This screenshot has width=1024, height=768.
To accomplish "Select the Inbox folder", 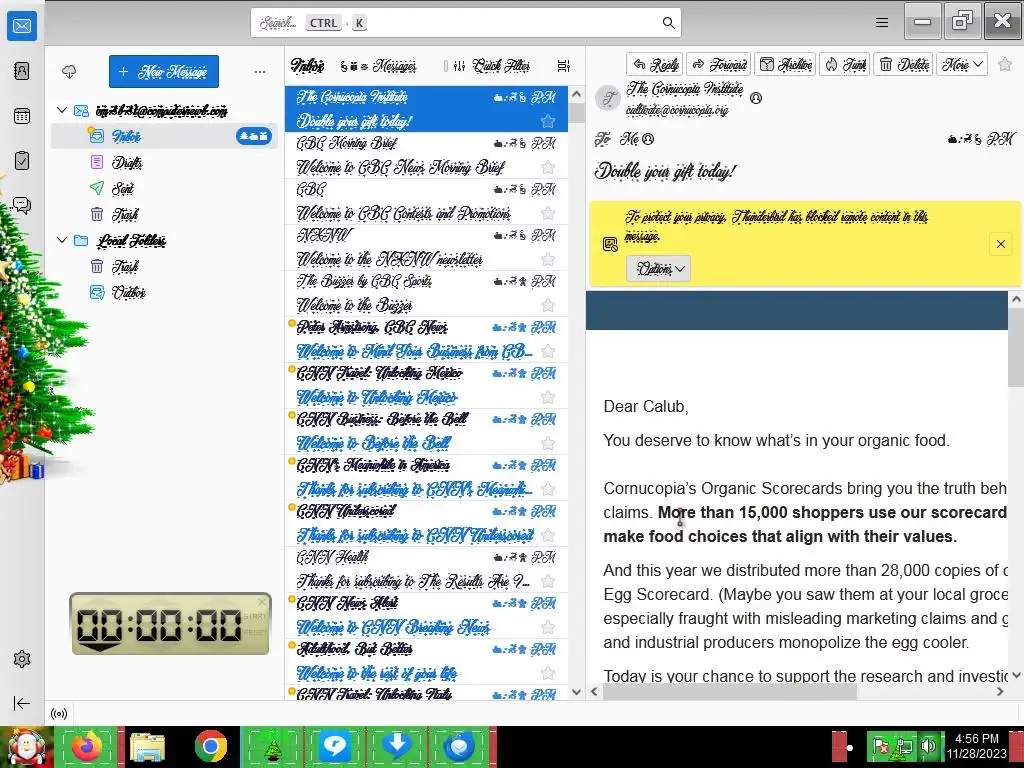I will tap(165, 136).
